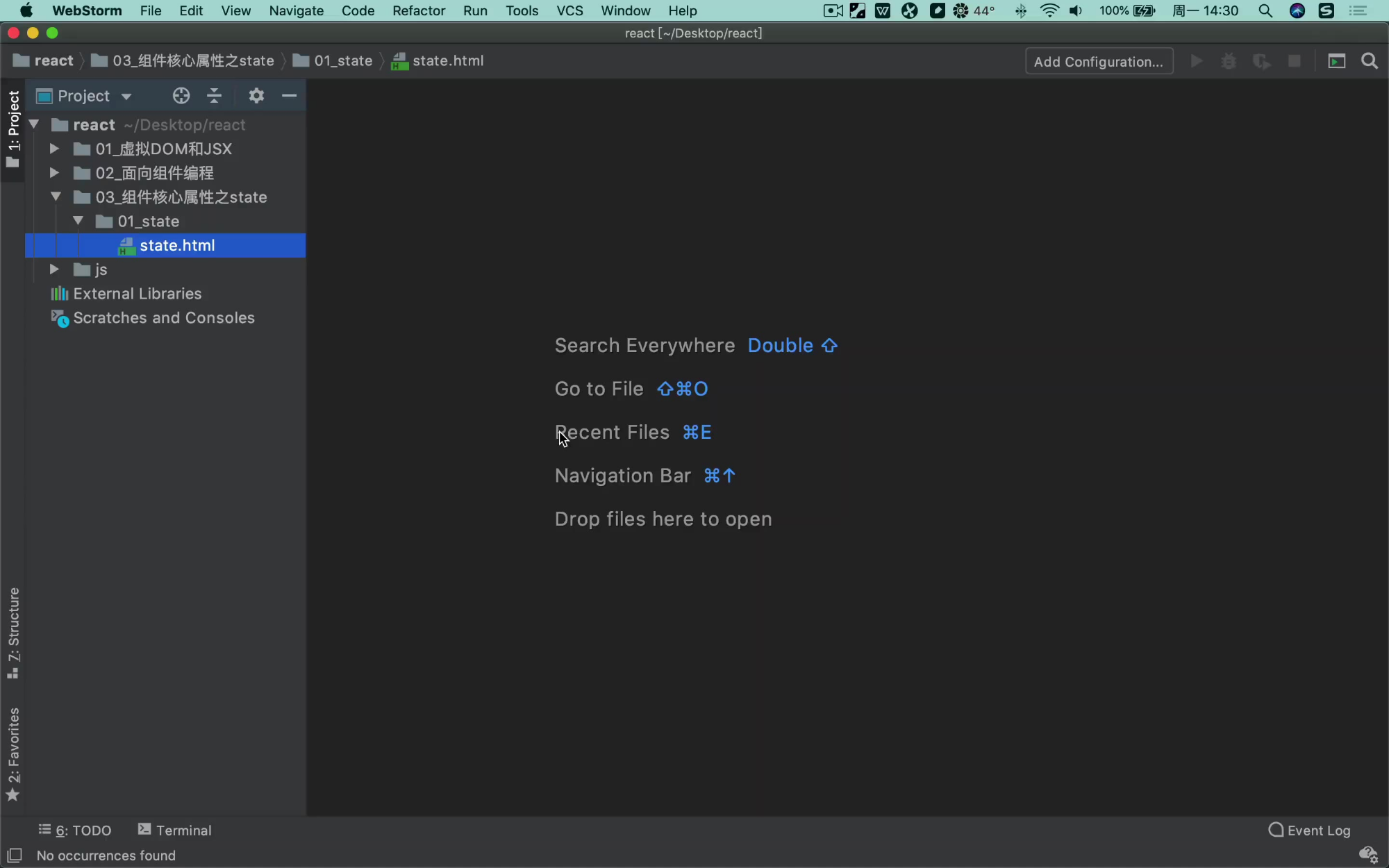
Task: Hide the Project panel with minus icon
Action: tap(290, 96)
